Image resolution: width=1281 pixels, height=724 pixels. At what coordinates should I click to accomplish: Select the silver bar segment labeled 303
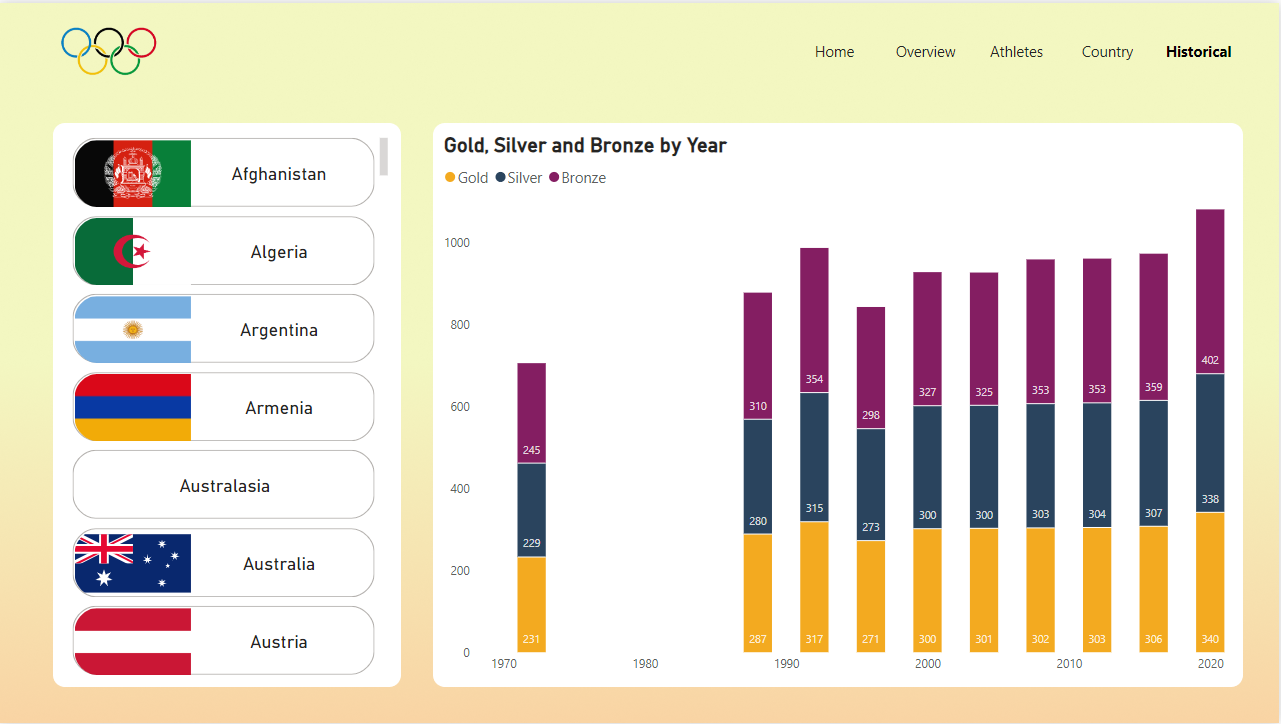1041,466
